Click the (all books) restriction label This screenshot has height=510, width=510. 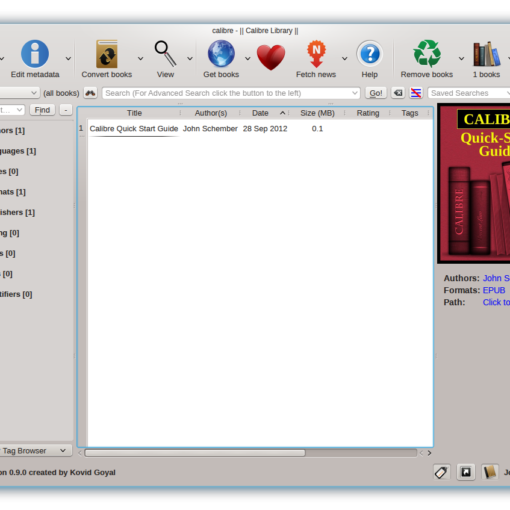61,93
